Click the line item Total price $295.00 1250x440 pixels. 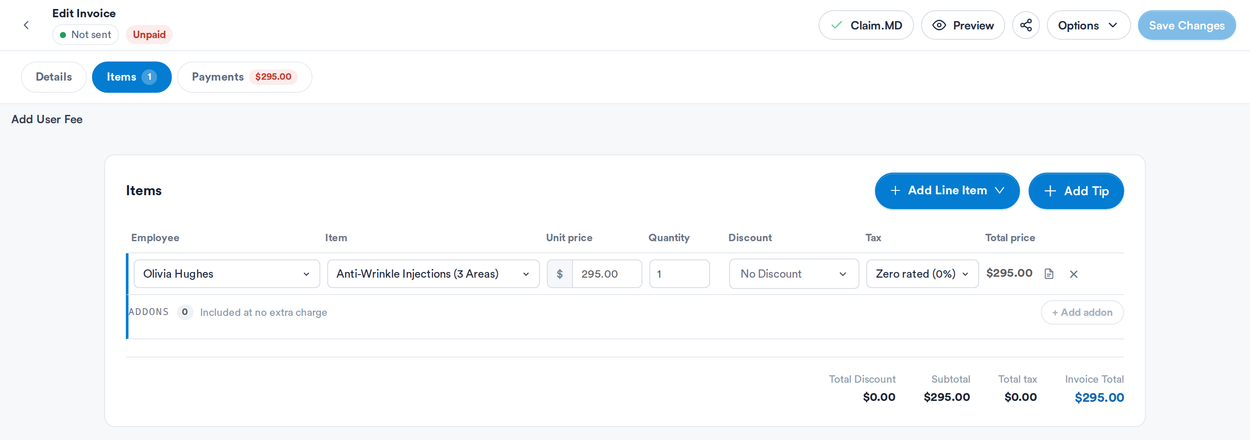click(1009, 273)
